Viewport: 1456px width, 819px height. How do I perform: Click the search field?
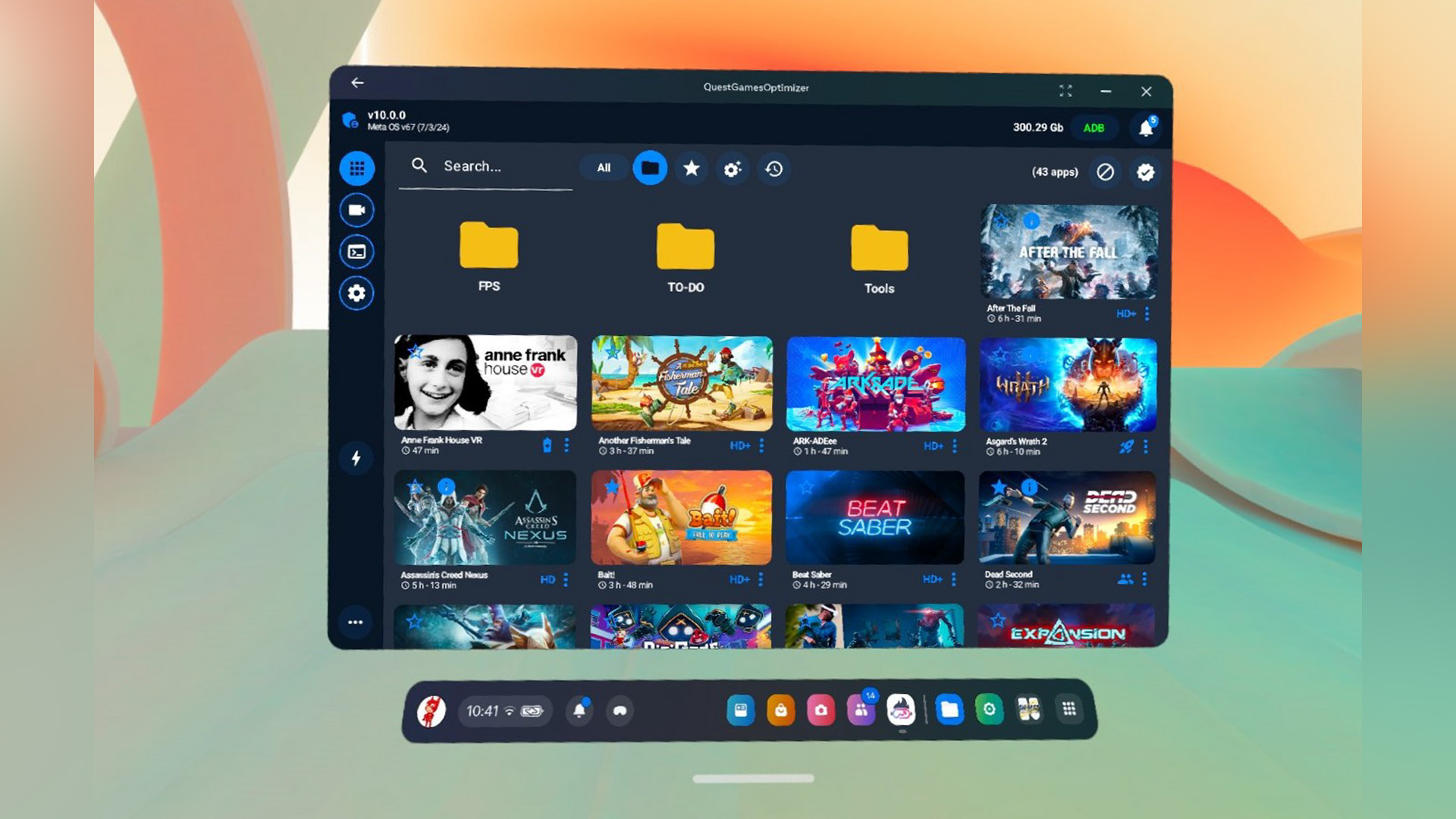point(485,166)
